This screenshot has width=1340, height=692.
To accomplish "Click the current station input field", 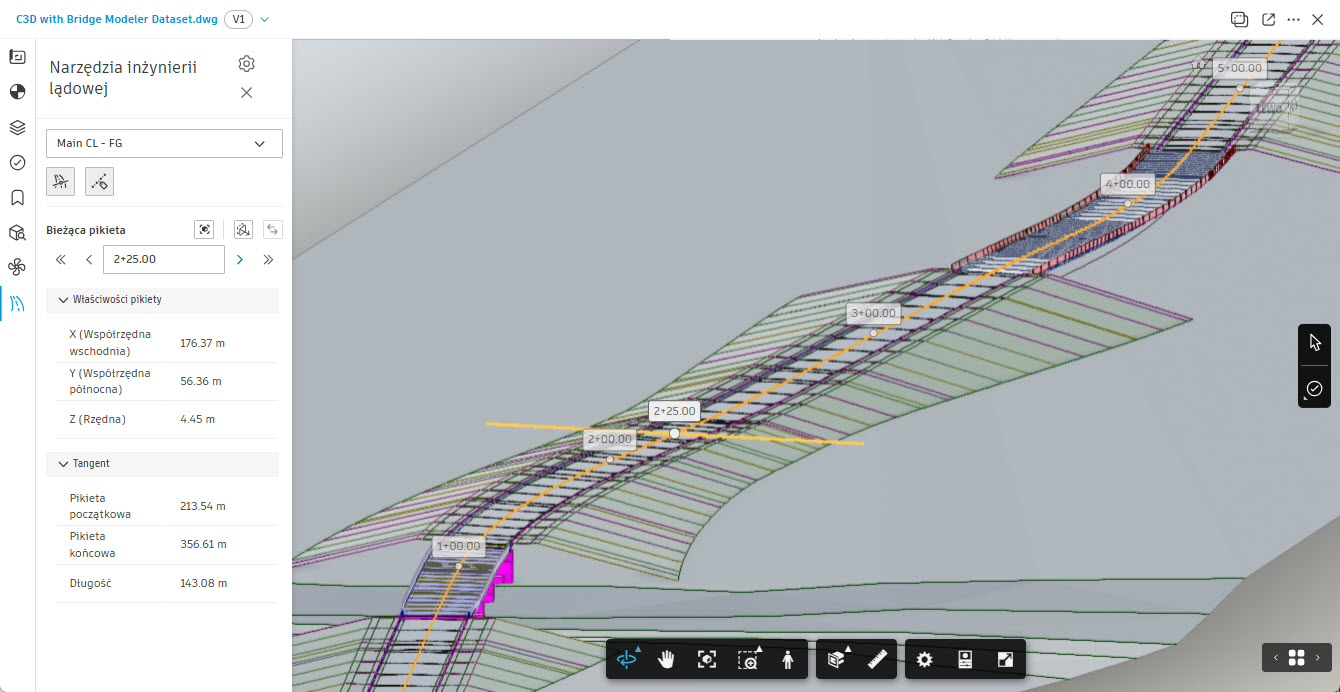I will click(x=163, y=260).
